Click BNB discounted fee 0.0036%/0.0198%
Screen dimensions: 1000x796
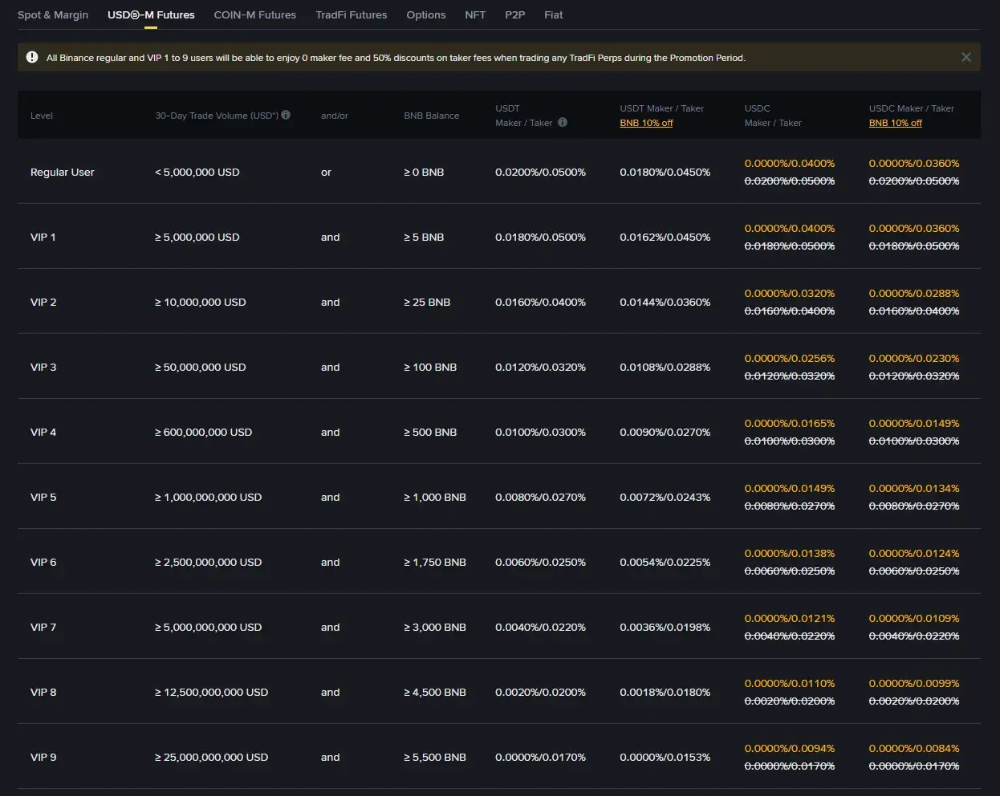(665, 628)
